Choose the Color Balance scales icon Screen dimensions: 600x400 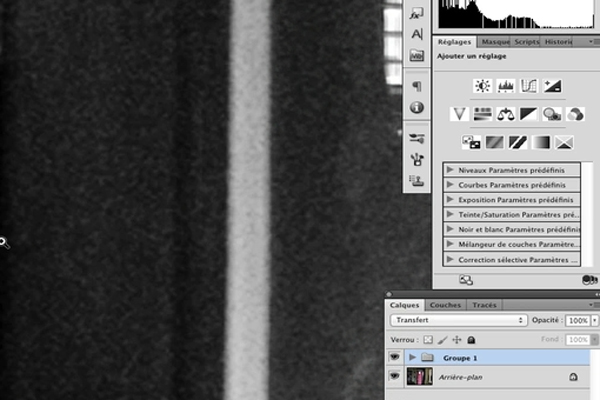coord(505,114)
